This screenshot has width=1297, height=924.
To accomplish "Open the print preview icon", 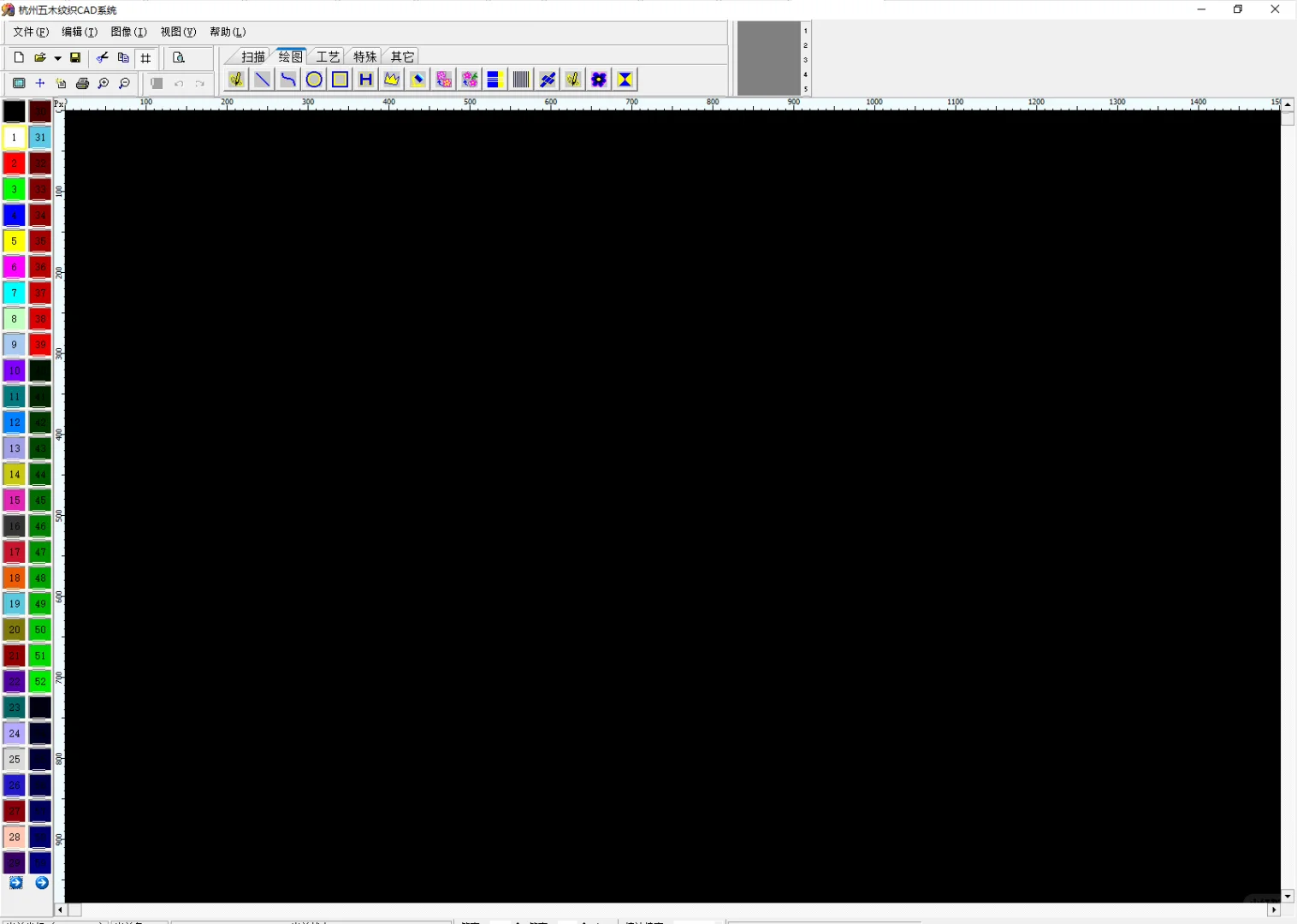I will click(179, 57).
